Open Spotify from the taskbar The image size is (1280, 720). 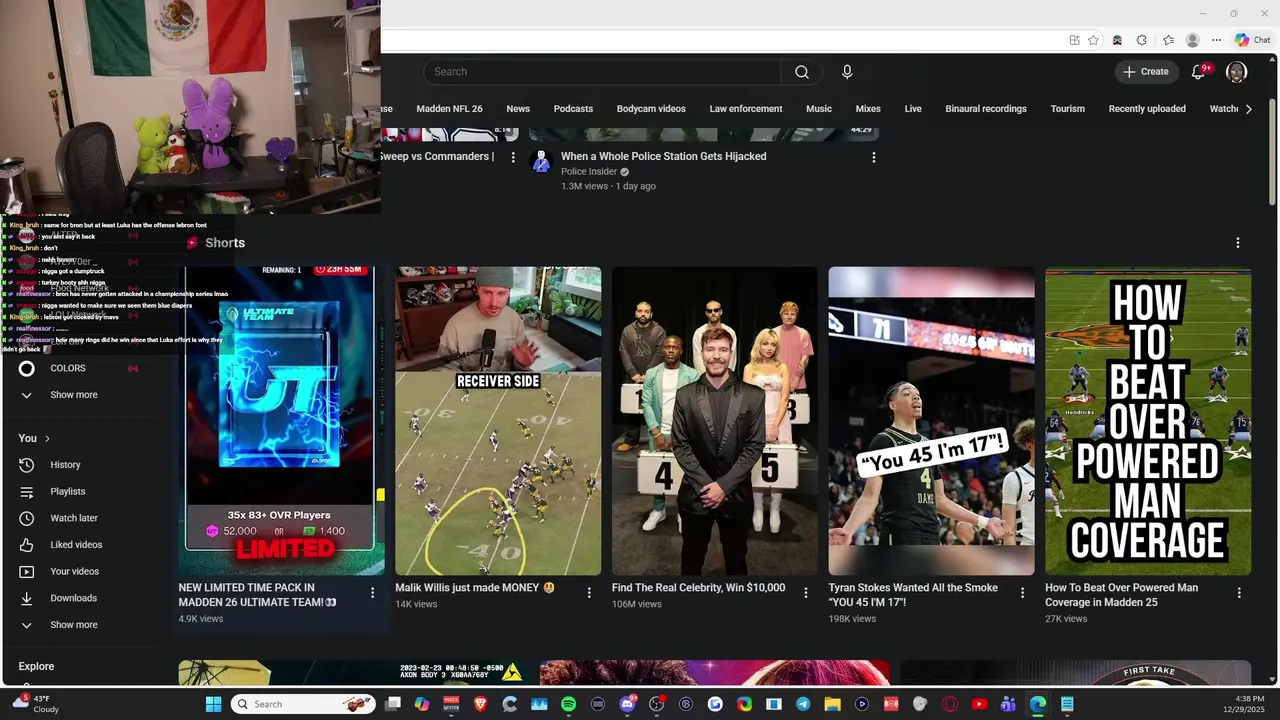(569, 704)
